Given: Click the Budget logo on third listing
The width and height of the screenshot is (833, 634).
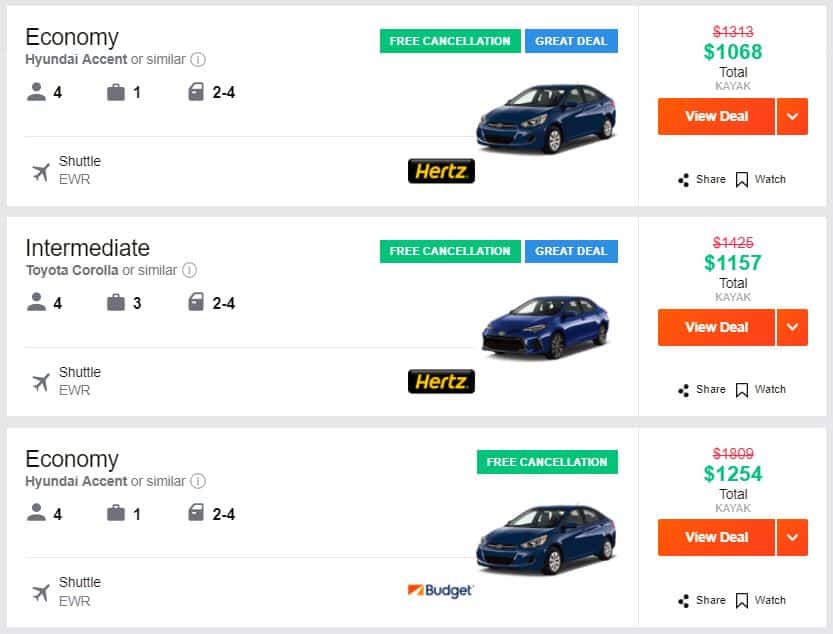Looking at the screenshot, I should (440, 591).
